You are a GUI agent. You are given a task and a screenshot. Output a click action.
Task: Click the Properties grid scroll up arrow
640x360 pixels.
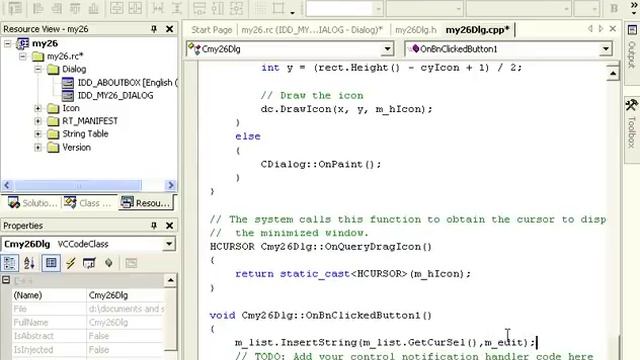pyautogui.click(x=170, y=280)
